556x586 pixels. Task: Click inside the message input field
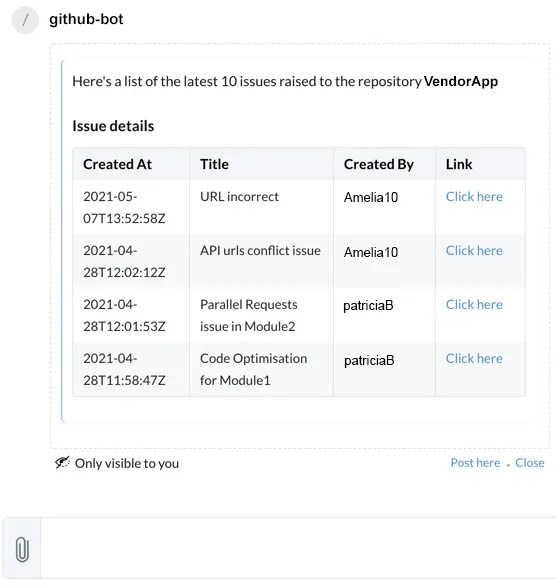click(298, 548)
